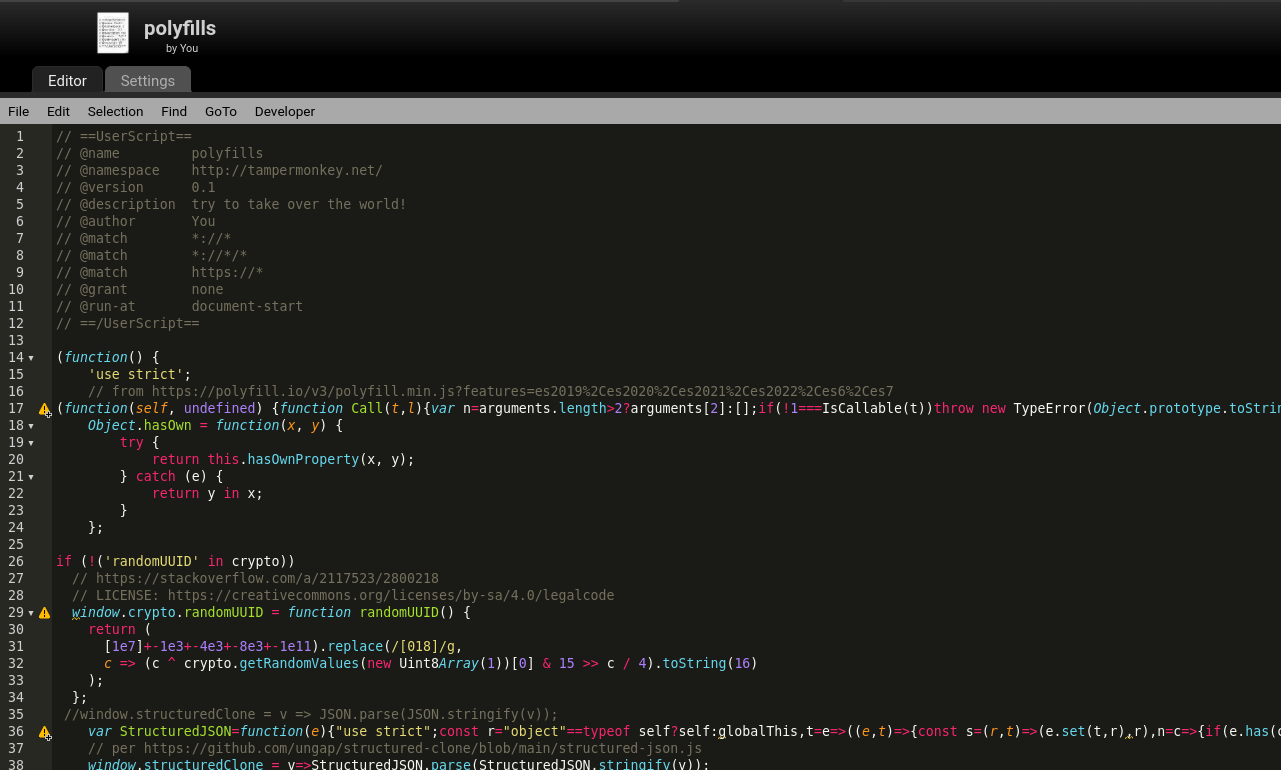Image resolution: width=1281 pixels, height=770 pixels.
Task: Open the Developer menu
Action: tap(284, 111)
